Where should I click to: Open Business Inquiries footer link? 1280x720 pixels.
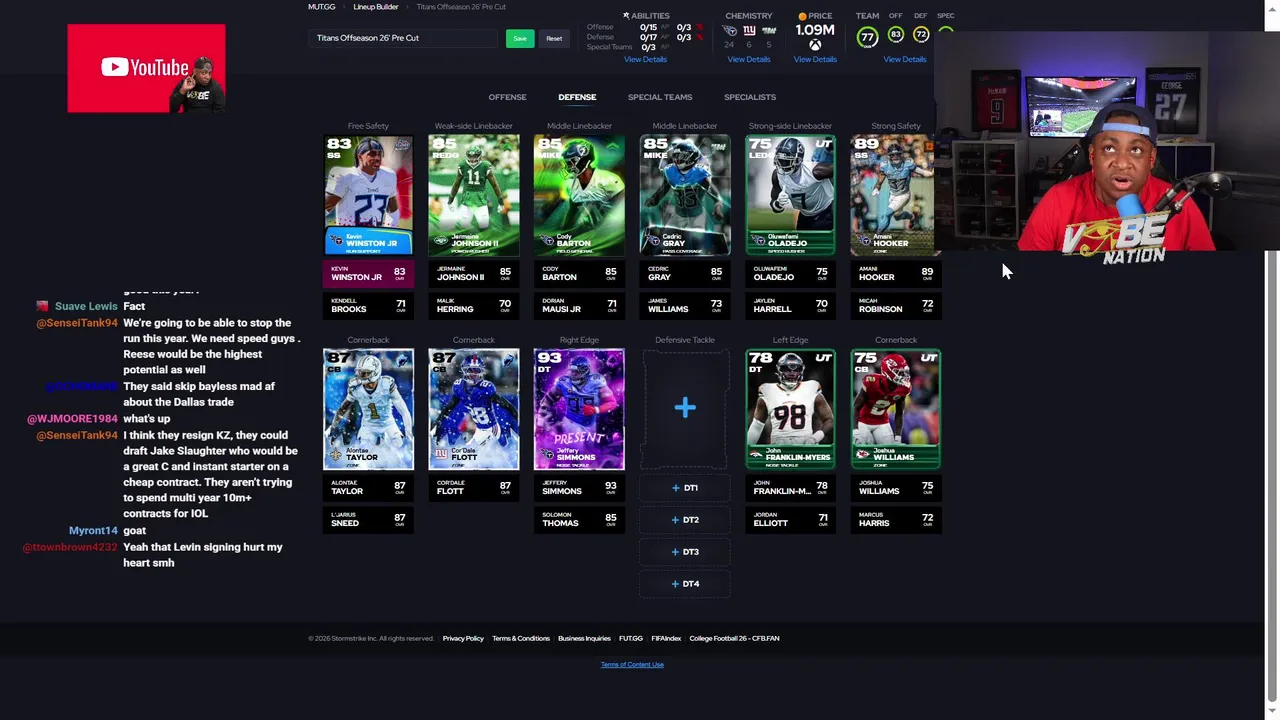coord(584,638)
